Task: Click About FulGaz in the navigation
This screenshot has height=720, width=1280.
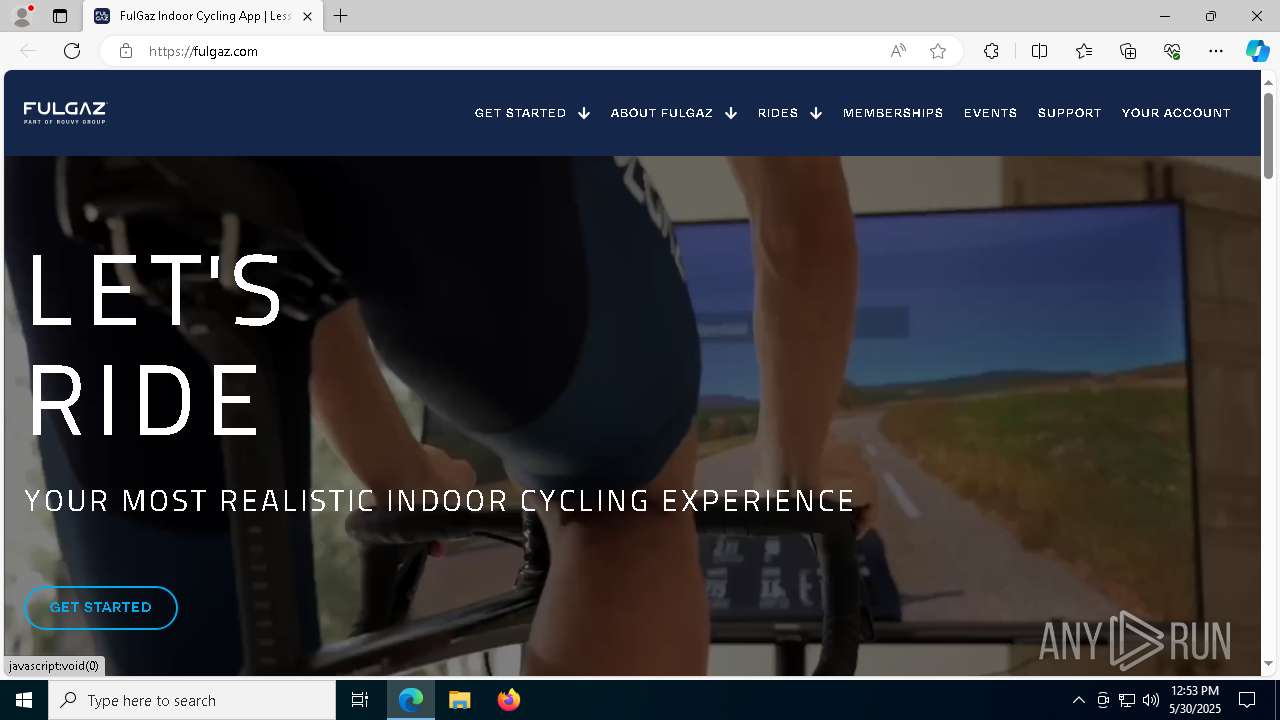Action: pos(661,113)
